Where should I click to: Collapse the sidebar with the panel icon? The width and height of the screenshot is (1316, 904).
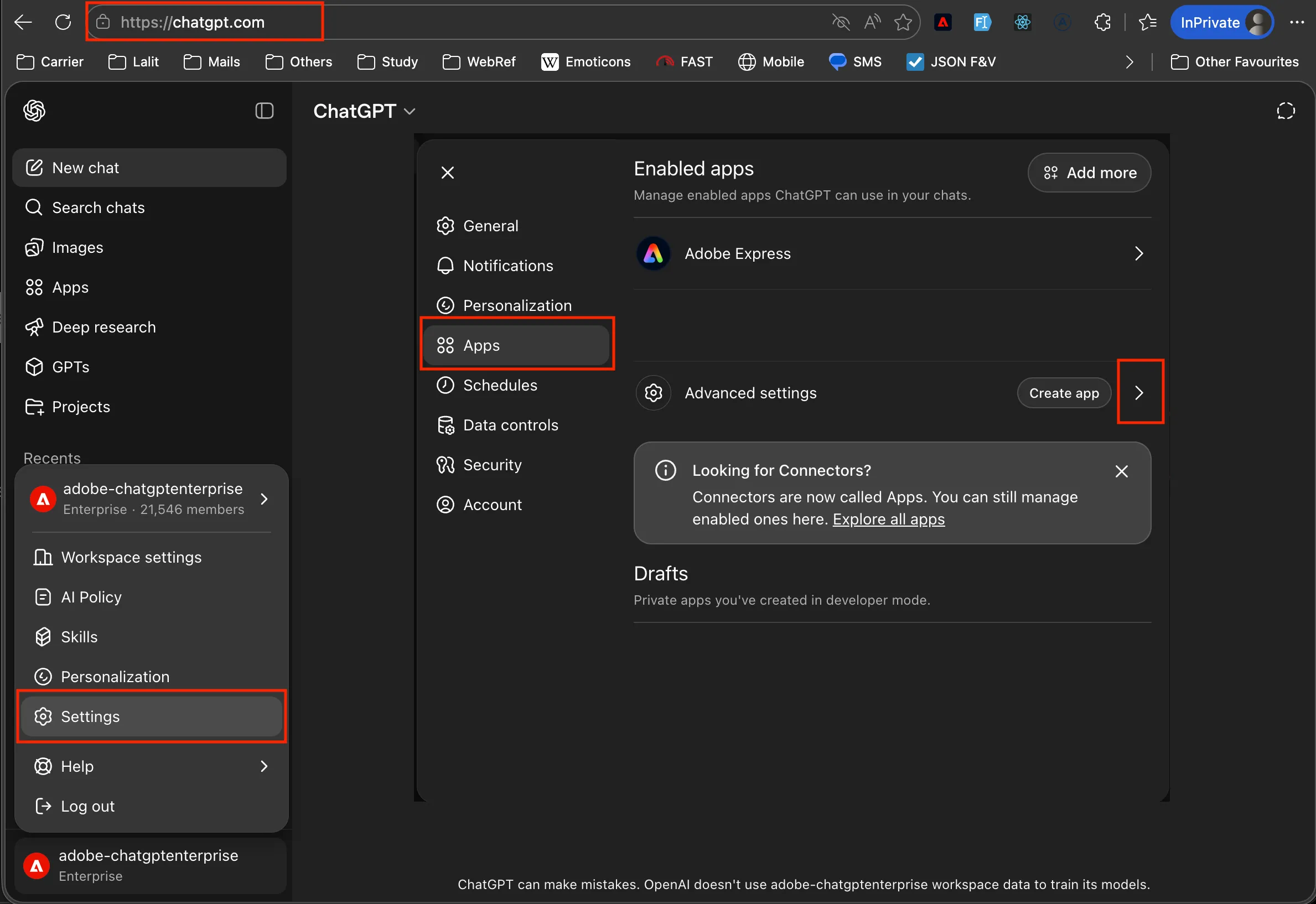click(x=265, y=111)
